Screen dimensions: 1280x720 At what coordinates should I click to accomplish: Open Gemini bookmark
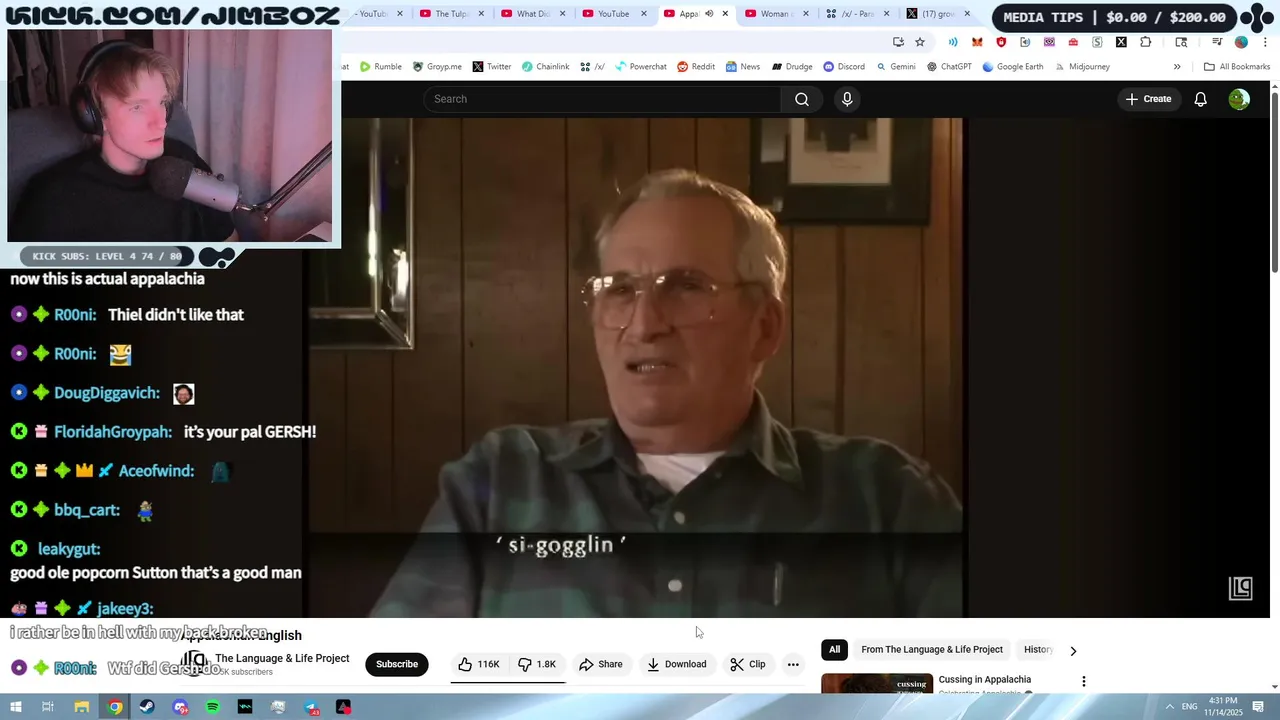895,67
